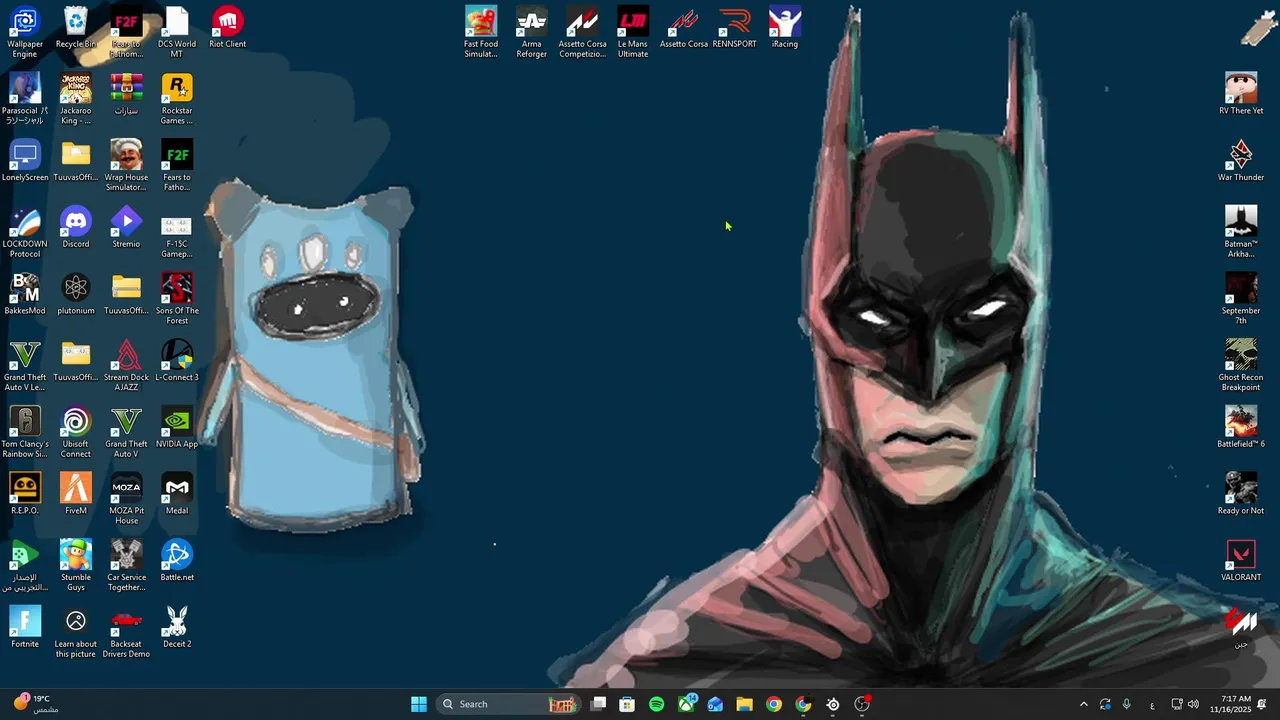Open volume control in tray
Viewport: 1280px width, 720px height.
pos(1193,704)
